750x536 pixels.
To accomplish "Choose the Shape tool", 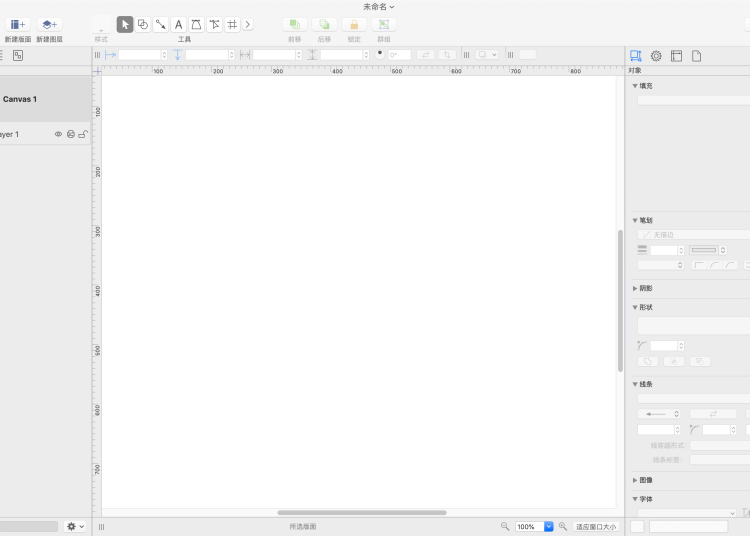I will point(143,24).
